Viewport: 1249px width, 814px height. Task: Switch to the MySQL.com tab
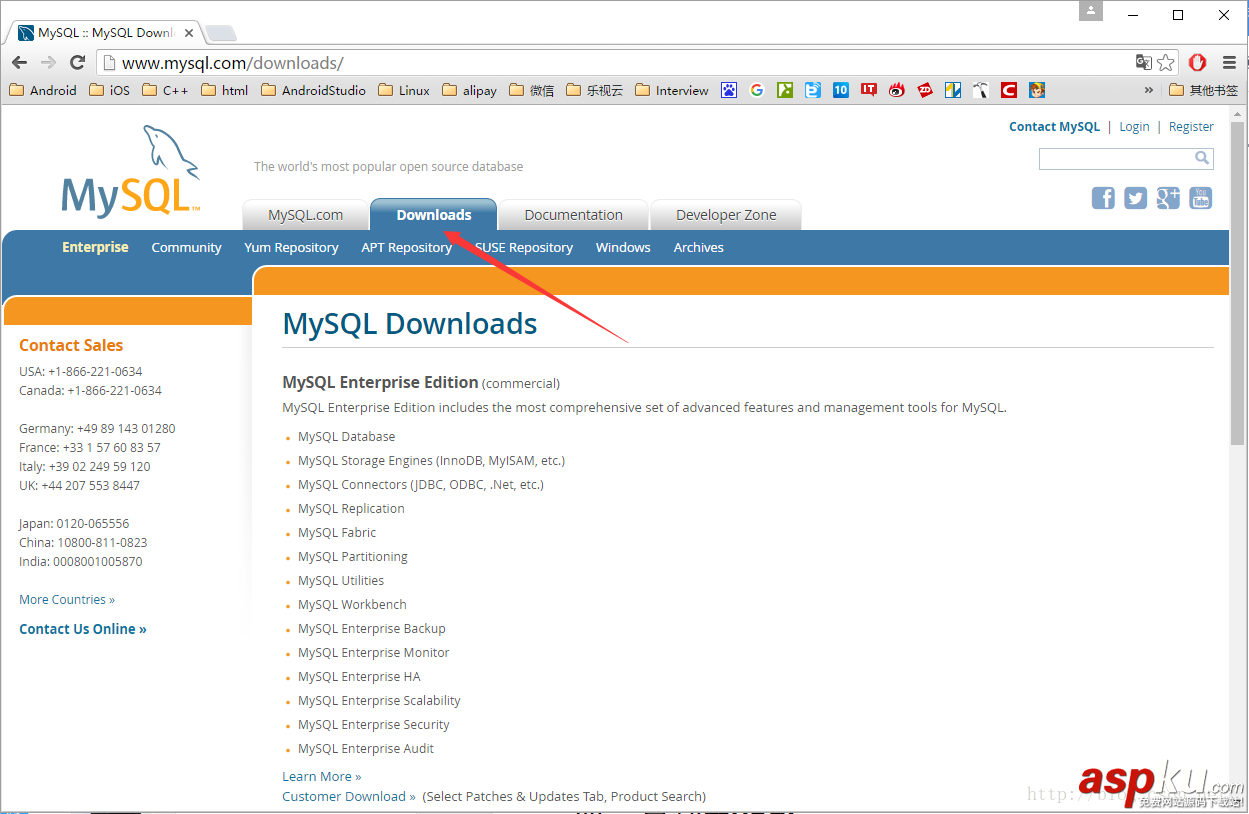pos(305,215)
